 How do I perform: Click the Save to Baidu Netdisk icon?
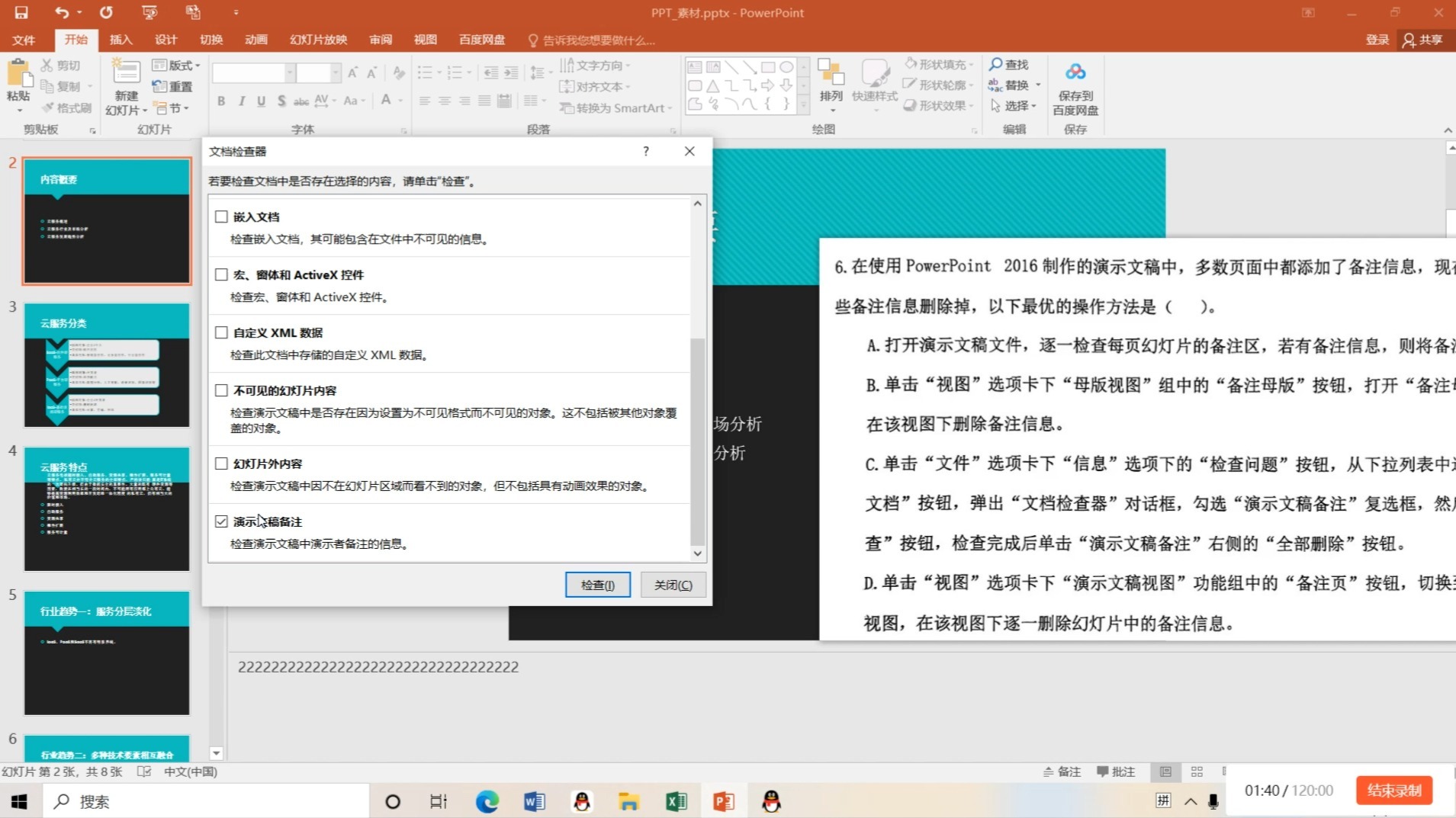pyautogui.click(x=1075, y=84)
